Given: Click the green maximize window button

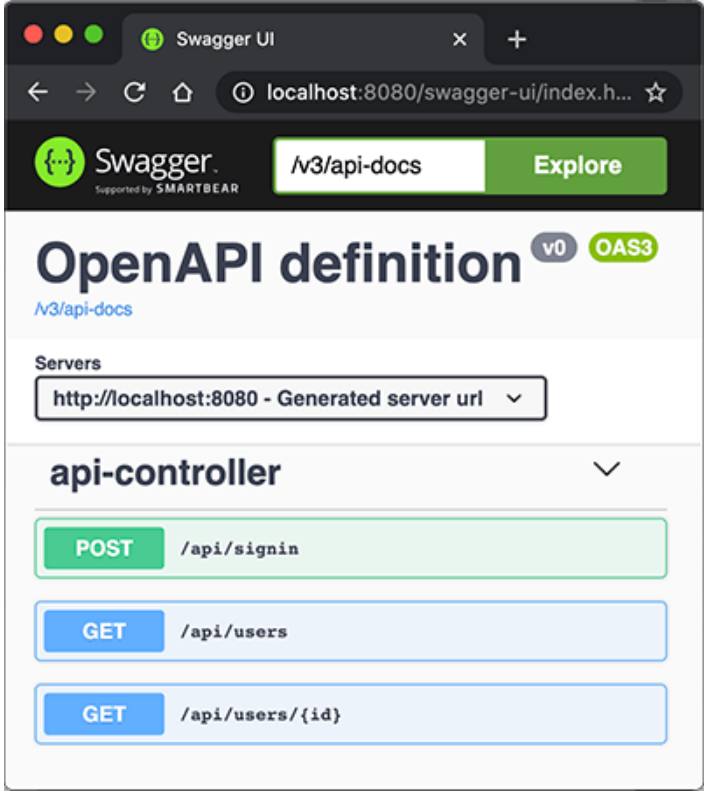Looking at the screenshot, I should (x=94, y=35).
